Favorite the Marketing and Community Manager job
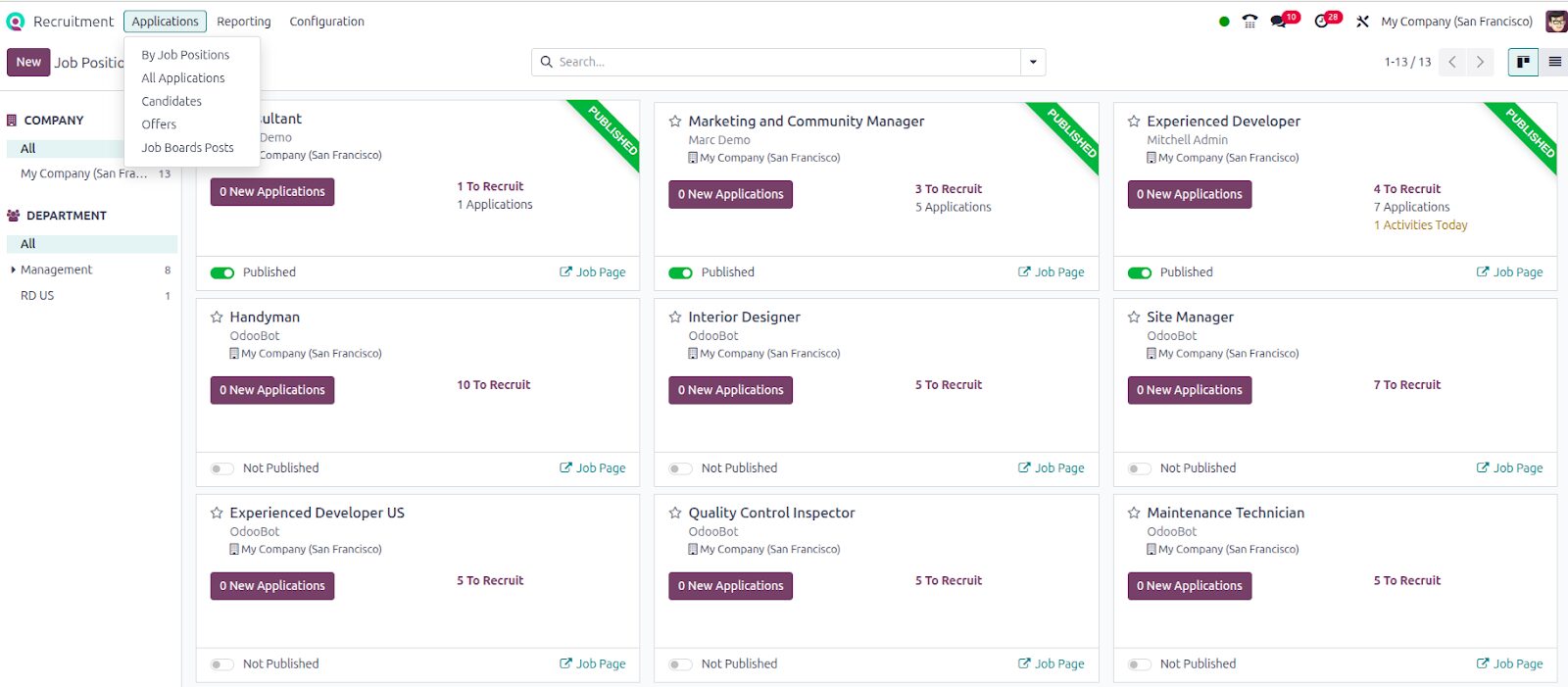 pos(675,122)
